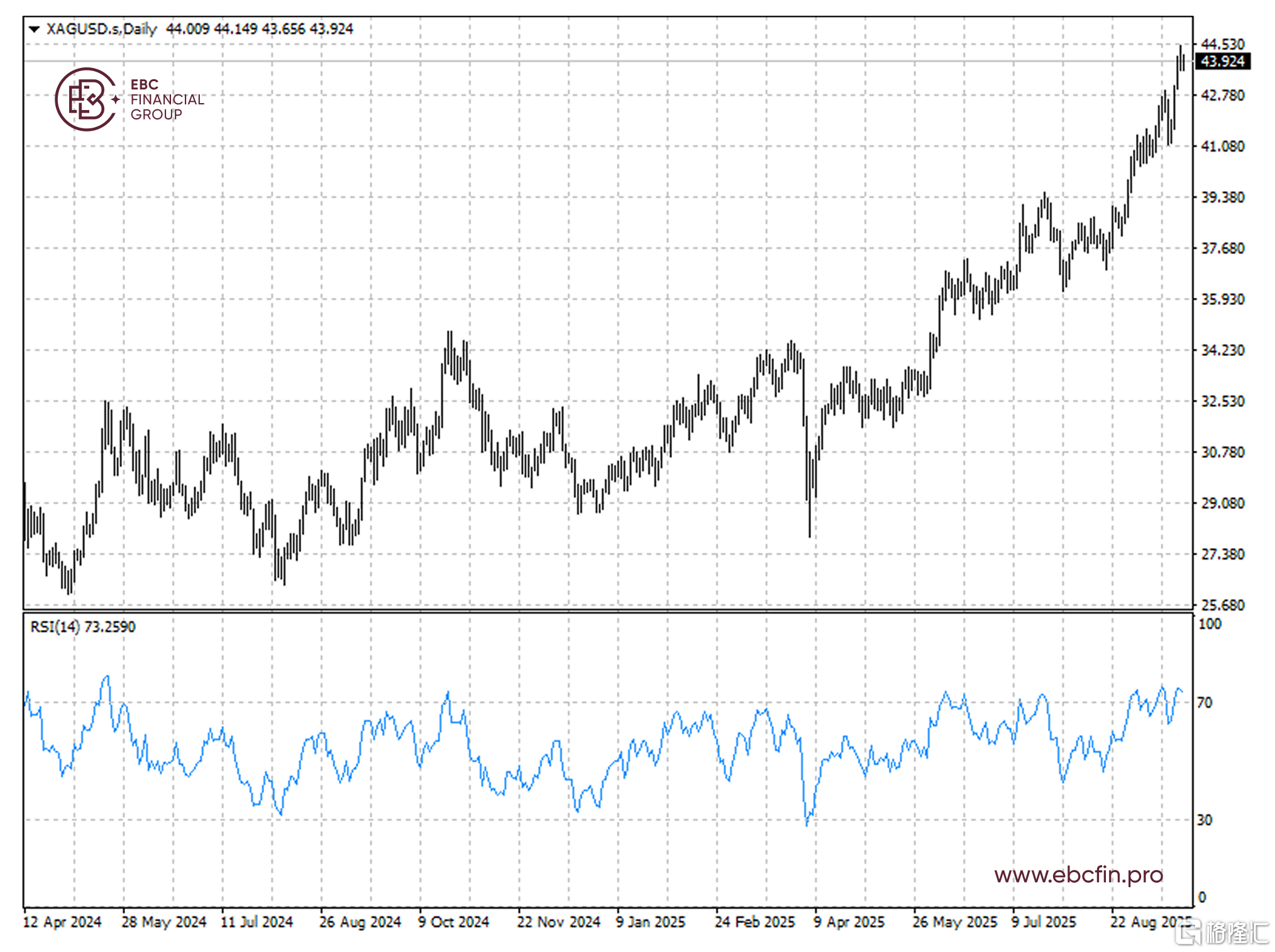
Task: Click the RSI 100 scale label
Action: click(x=1209, y=624)
